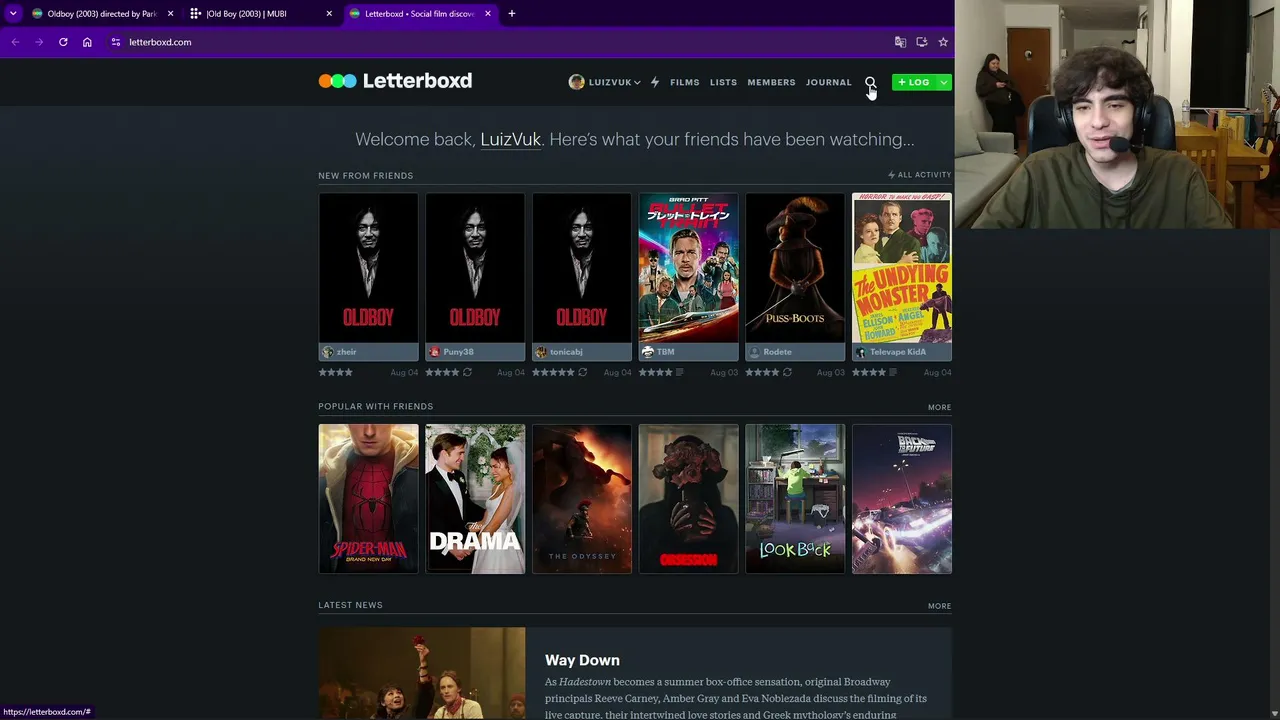The height and width of the screenshot is (720, 1280).
Task: Close the Old Boy (2003) MUBI tab
Action: [329, 14]
